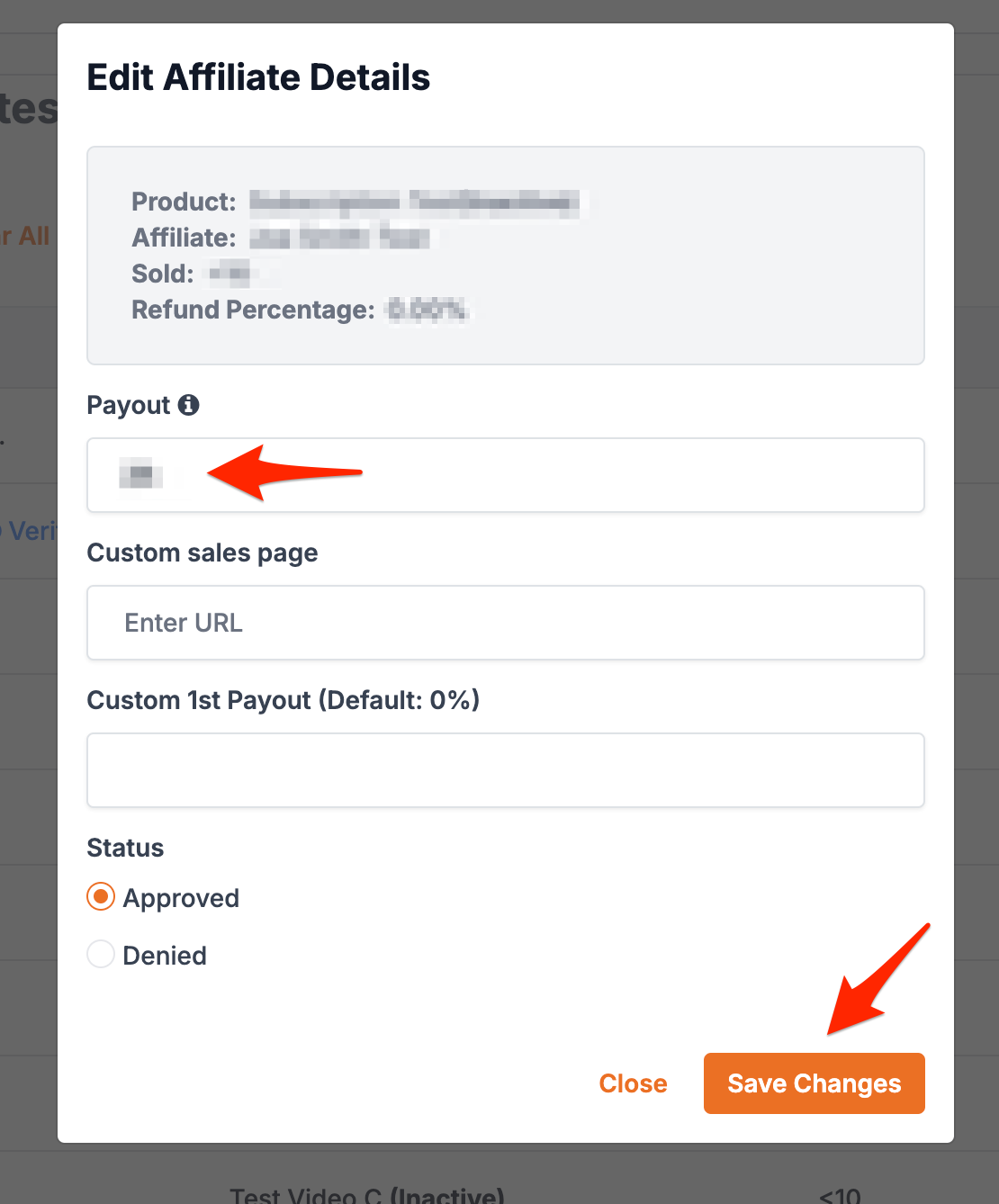Screen dimensions: 999x1204
Task: Click the Denied label text
Action: tap(165, 956)
